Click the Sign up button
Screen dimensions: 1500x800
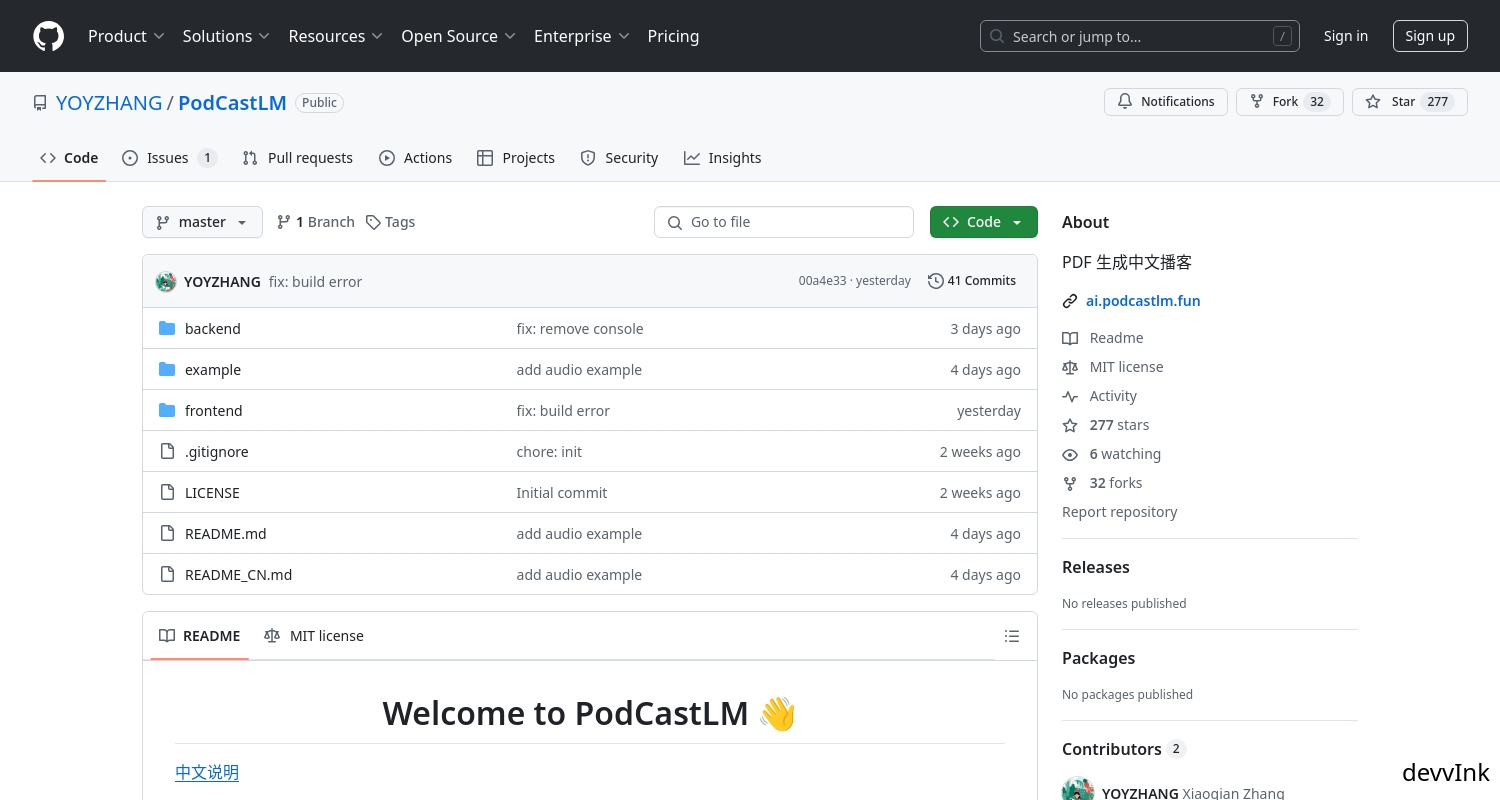pyautogui.click(x=1430, y=36)
